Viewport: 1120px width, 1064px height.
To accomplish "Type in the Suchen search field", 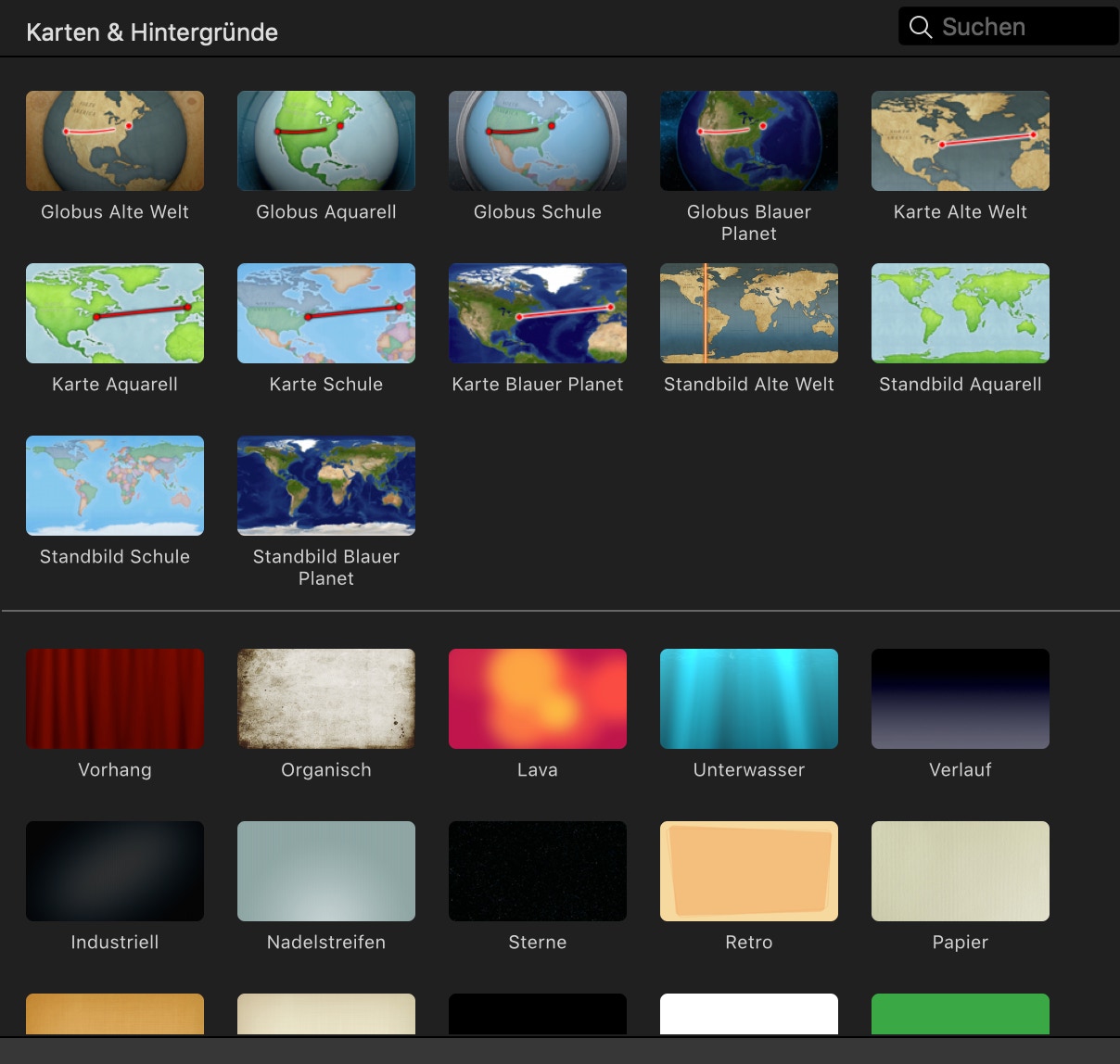I will pos(1020,27).
